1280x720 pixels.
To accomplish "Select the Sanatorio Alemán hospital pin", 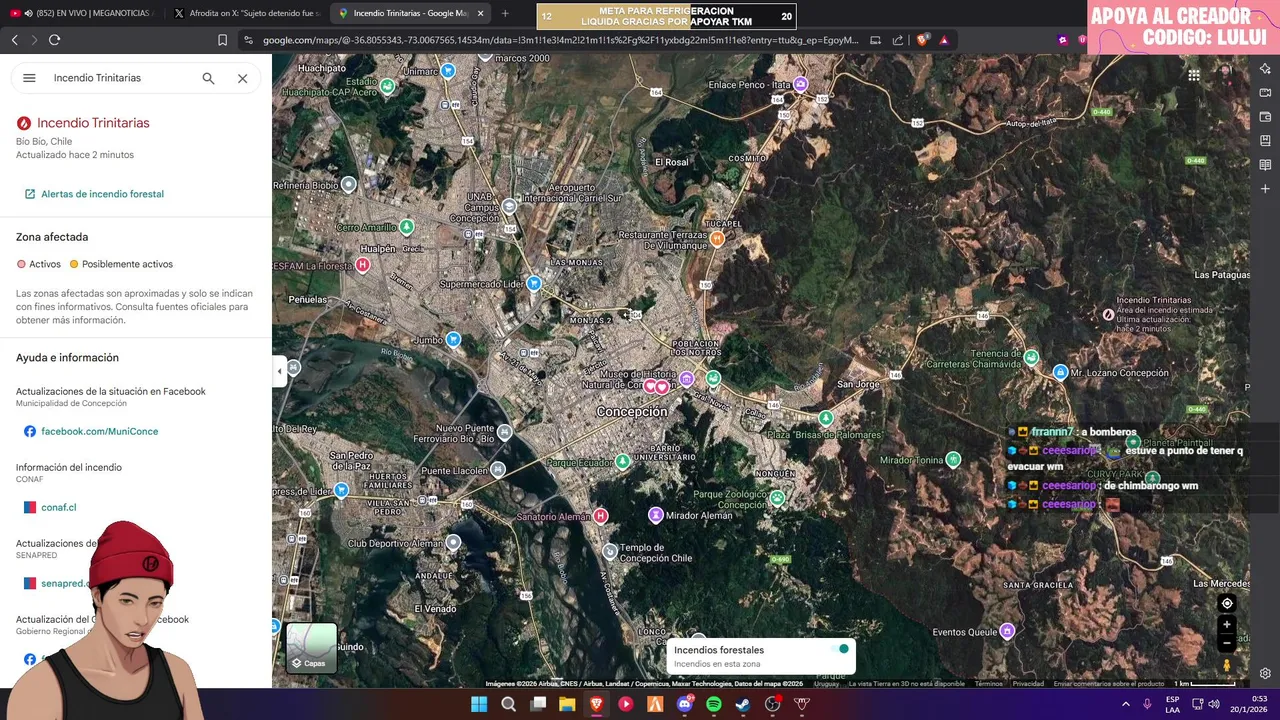I will (x=600, y=516).
